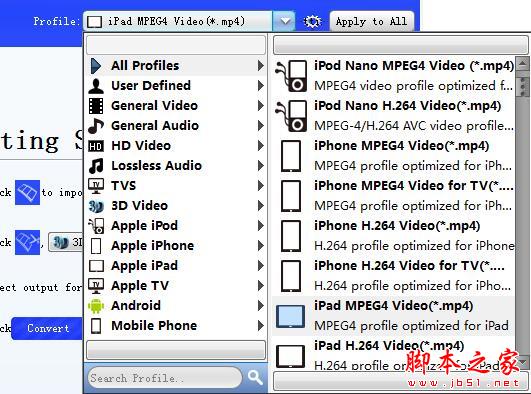Click the Apply to All button
The image size is (531, 394).
pos(371,21)
